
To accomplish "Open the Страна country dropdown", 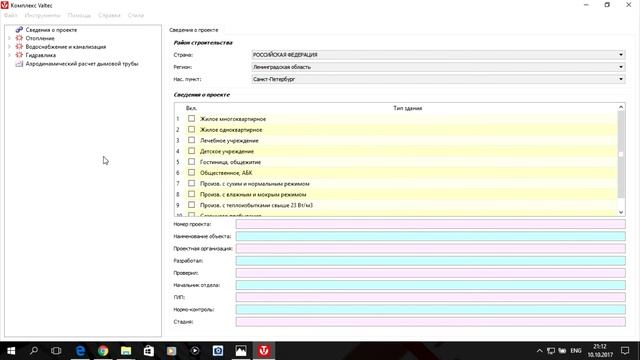I will [x=438, y=55].
